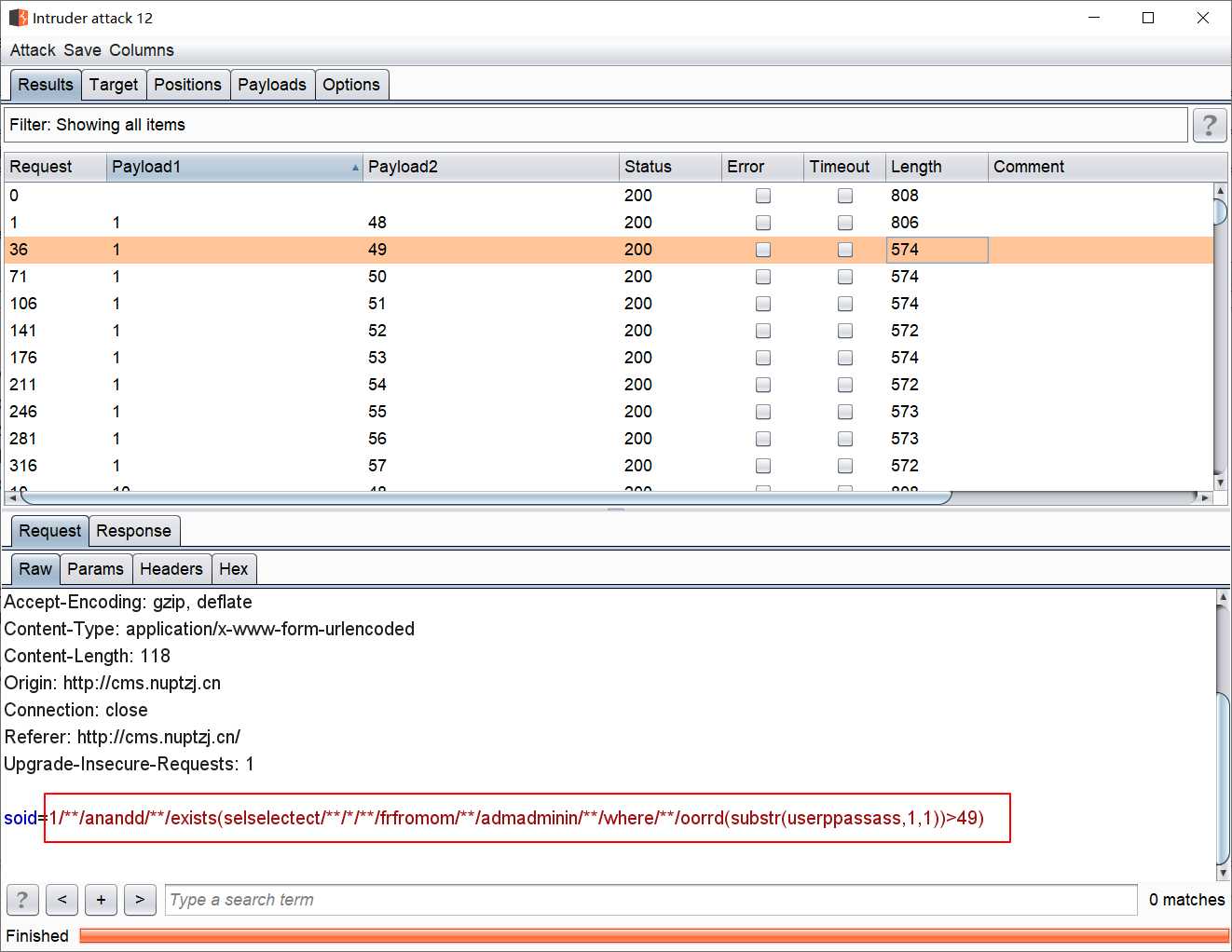Click the search help question mark button

[x=22, y=900]
